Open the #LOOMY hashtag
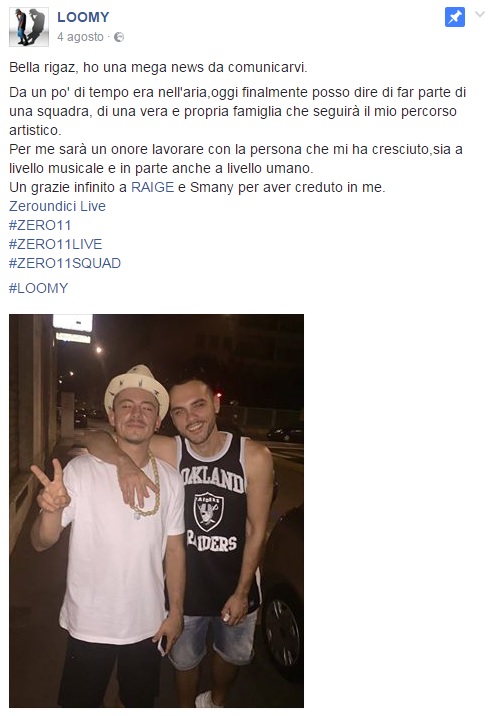Image resolution: width=496 pixels, height=716 pixels. click(38, 288)
